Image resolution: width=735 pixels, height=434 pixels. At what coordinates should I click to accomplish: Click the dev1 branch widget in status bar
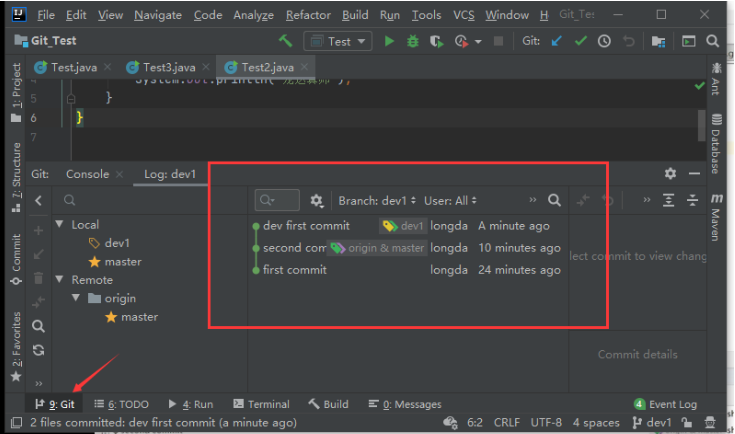point(652,422)
